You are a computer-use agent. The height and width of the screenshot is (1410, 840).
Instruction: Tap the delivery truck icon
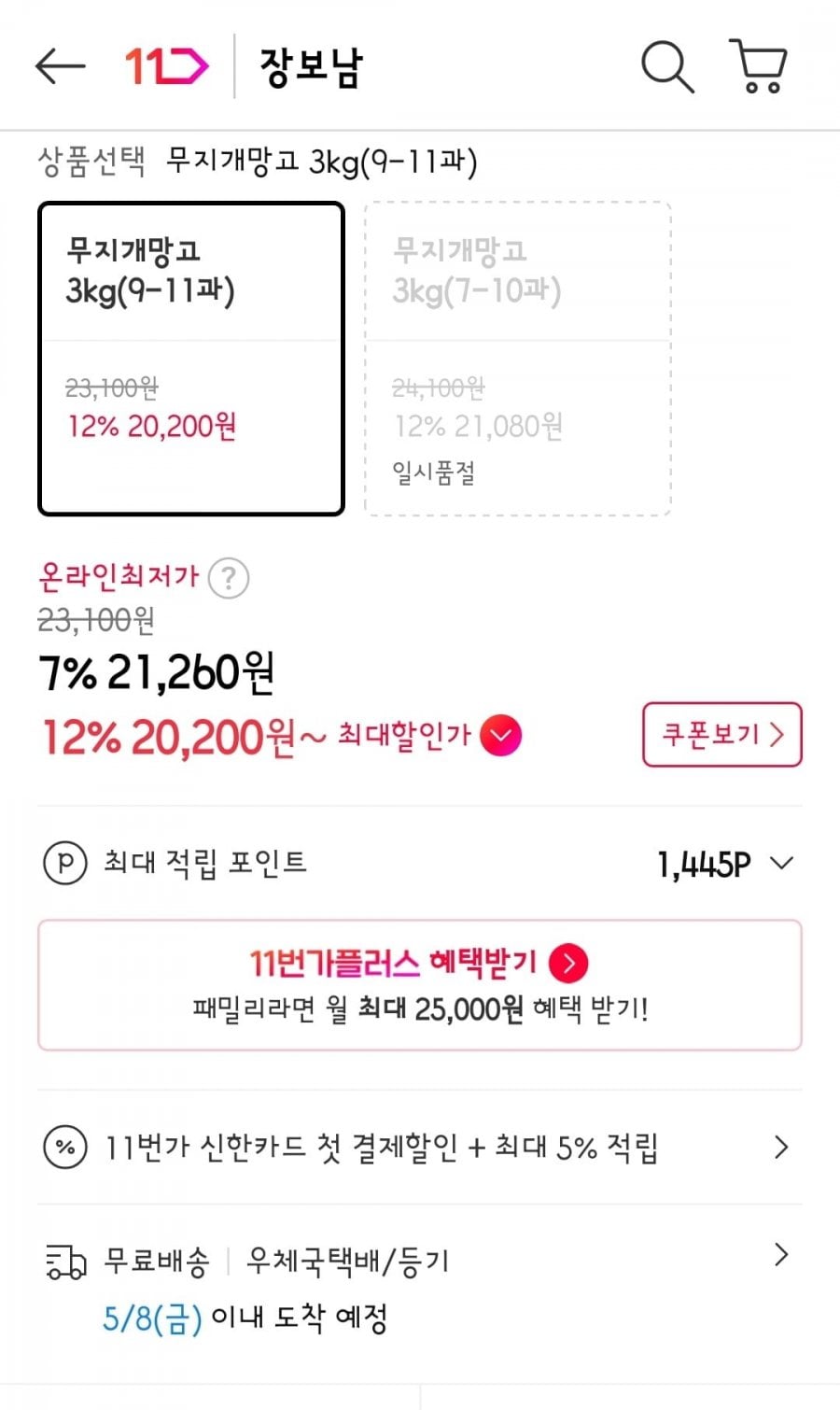click(x=65, y=1262)
